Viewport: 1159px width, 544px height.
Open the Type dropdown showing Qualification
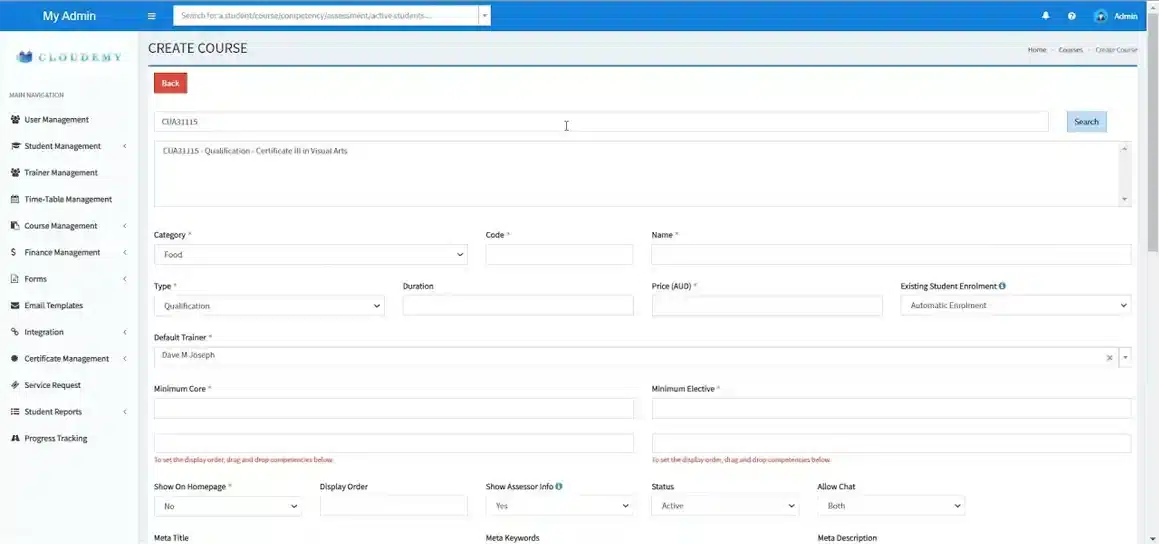[x=269, y=305]
